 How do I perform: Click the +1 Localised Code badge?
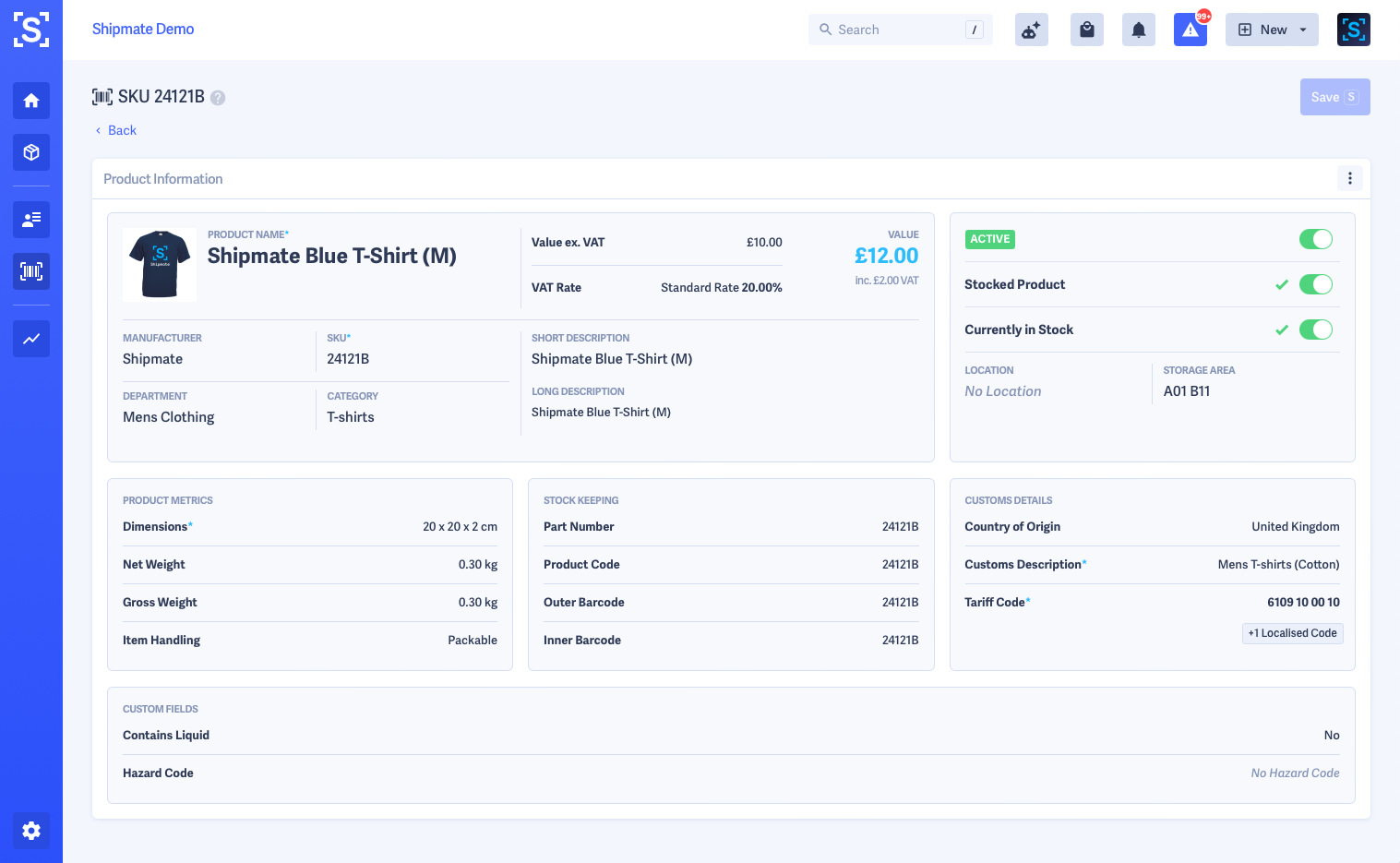pos(1292,633)
